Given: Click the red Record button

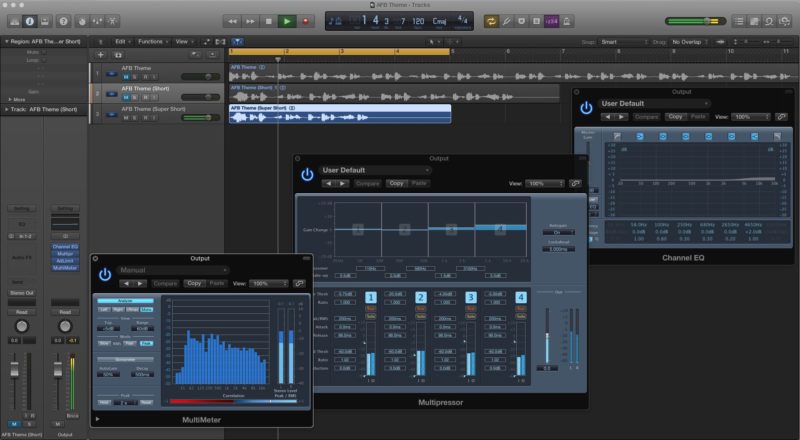Looking at the screenshot, I should [305, 21].
